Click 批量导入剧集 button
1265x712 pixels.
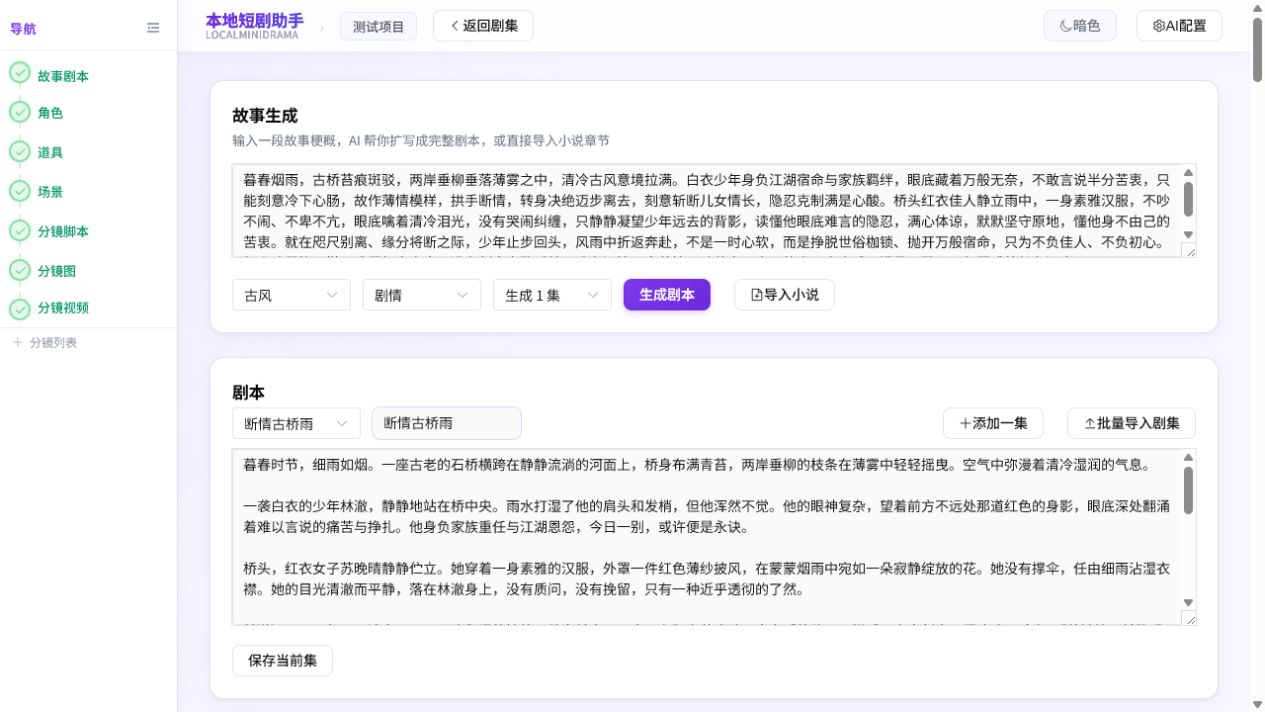click(x=1131, y=423)
